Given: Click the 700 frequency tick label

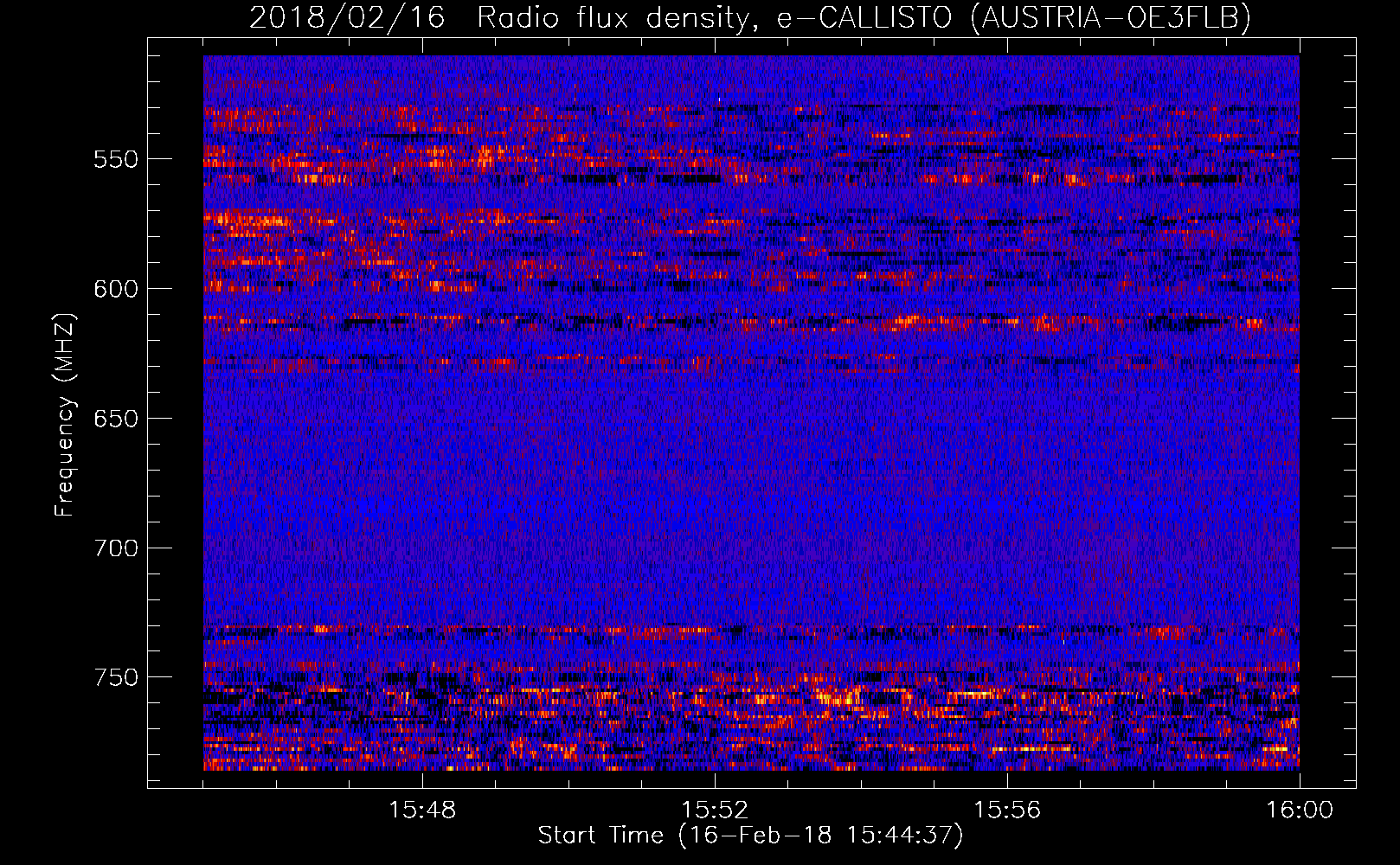Looking at the screenshot, I should 116,548.
